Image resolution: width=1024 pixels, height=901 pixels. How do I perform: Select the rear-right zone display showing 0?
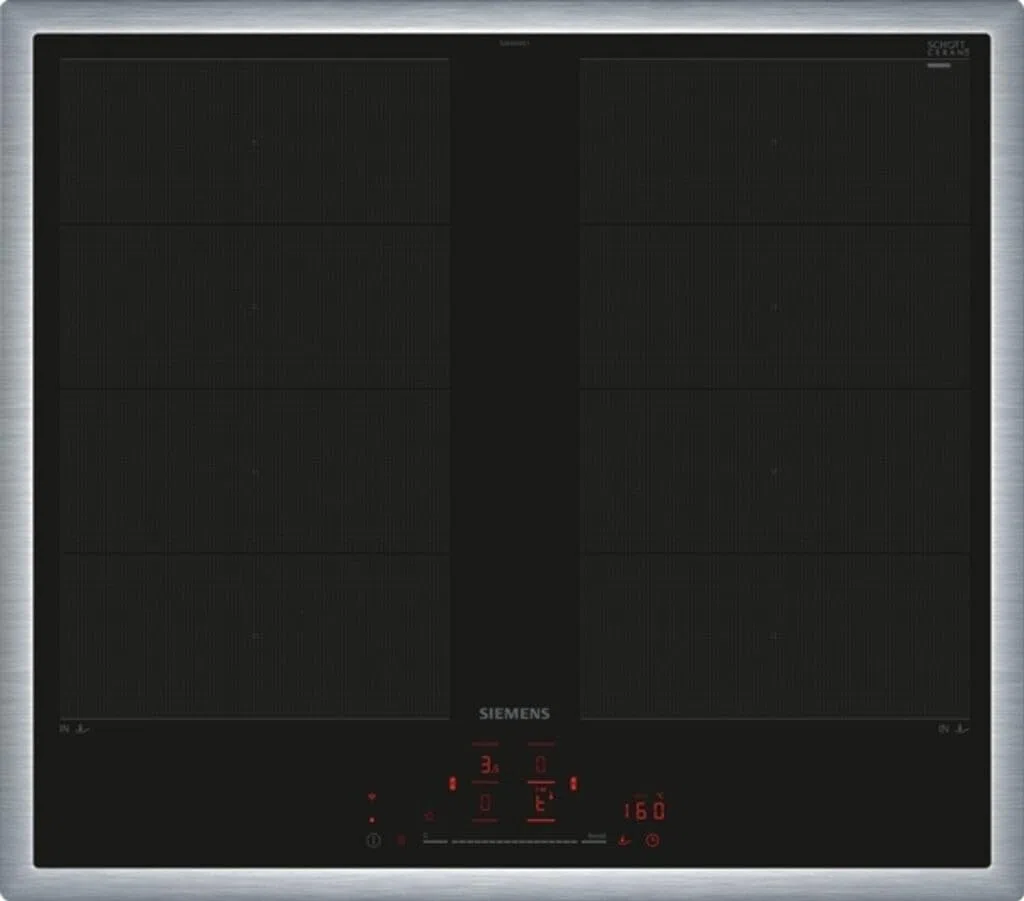(541, 763)
